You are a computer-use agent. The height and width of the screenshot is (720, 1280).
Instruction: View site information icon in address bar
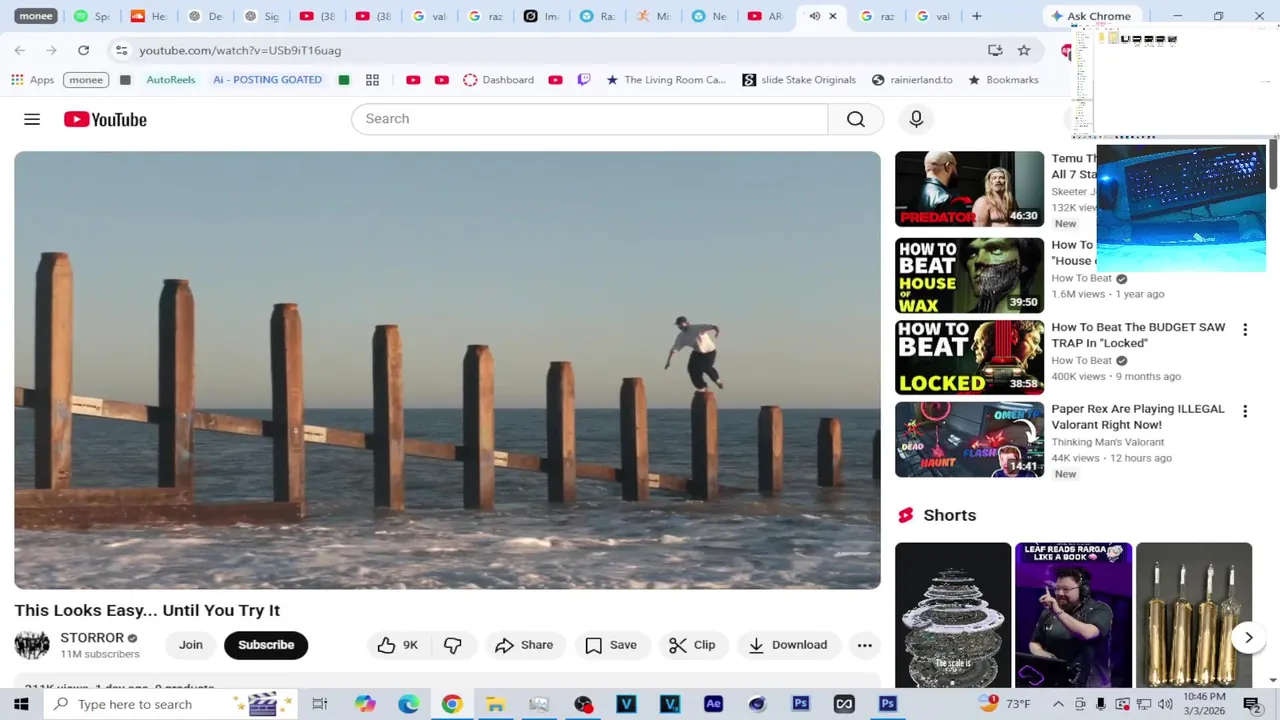[121, 50]
